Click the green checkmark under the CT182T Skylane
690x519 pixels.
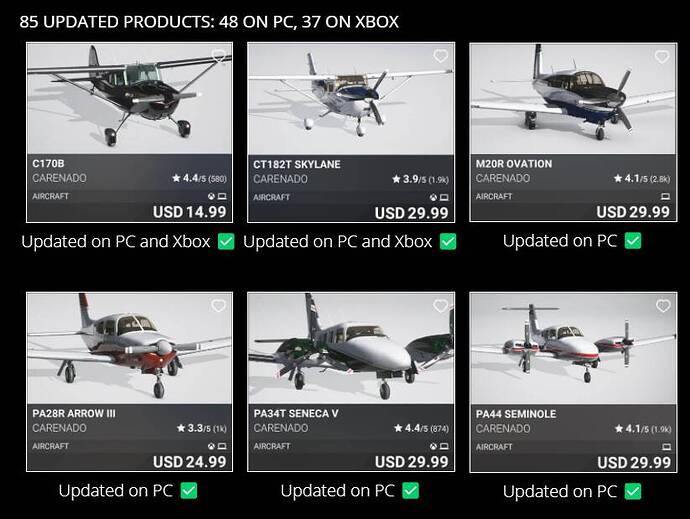click(x=448, y=241)
